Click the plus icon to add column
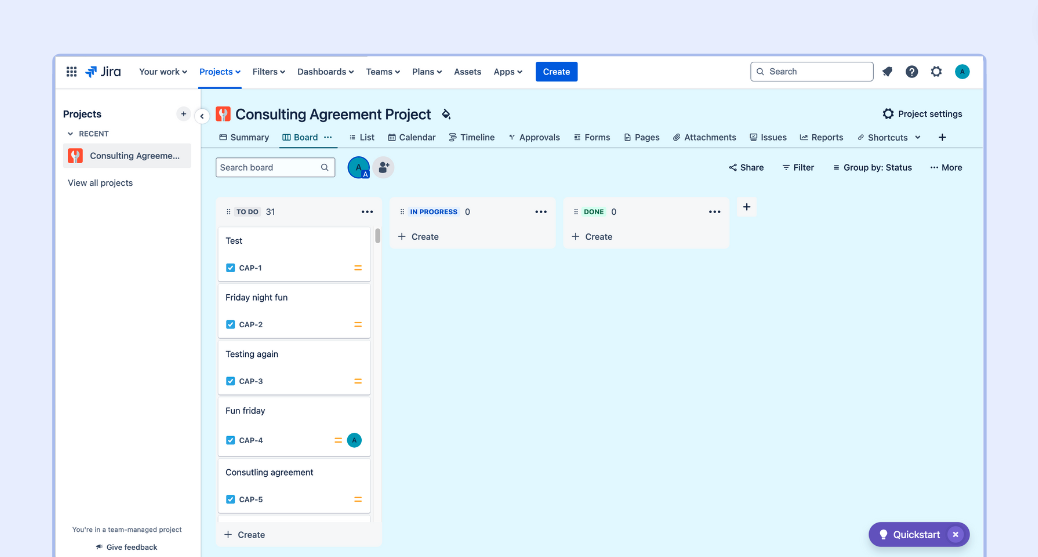 [x=746, y=207]
